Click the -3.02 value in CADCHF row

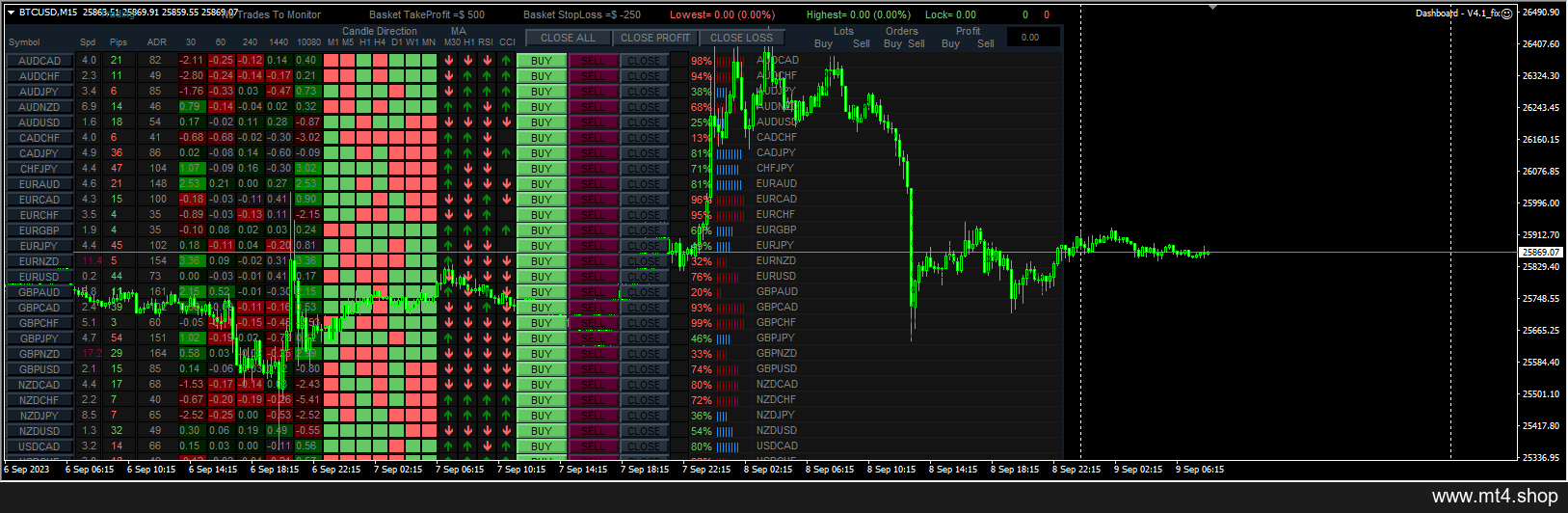click(x=307, y=138)
